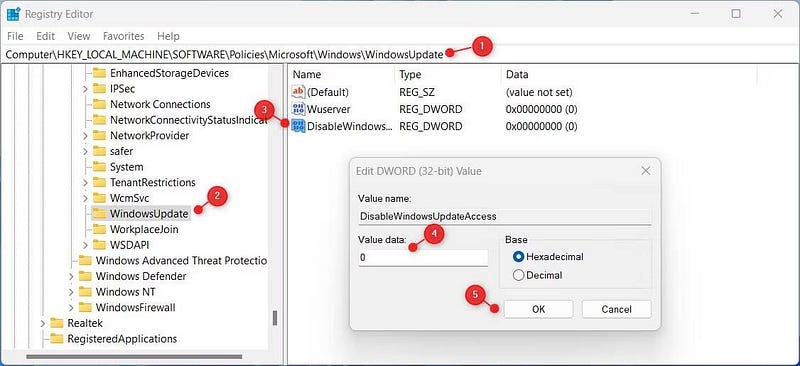This screenshot has height=366, width=800.
Task: Click the DisableWindows... DWORD value icon
Action: pyautogui.click(x=298, y=126)
